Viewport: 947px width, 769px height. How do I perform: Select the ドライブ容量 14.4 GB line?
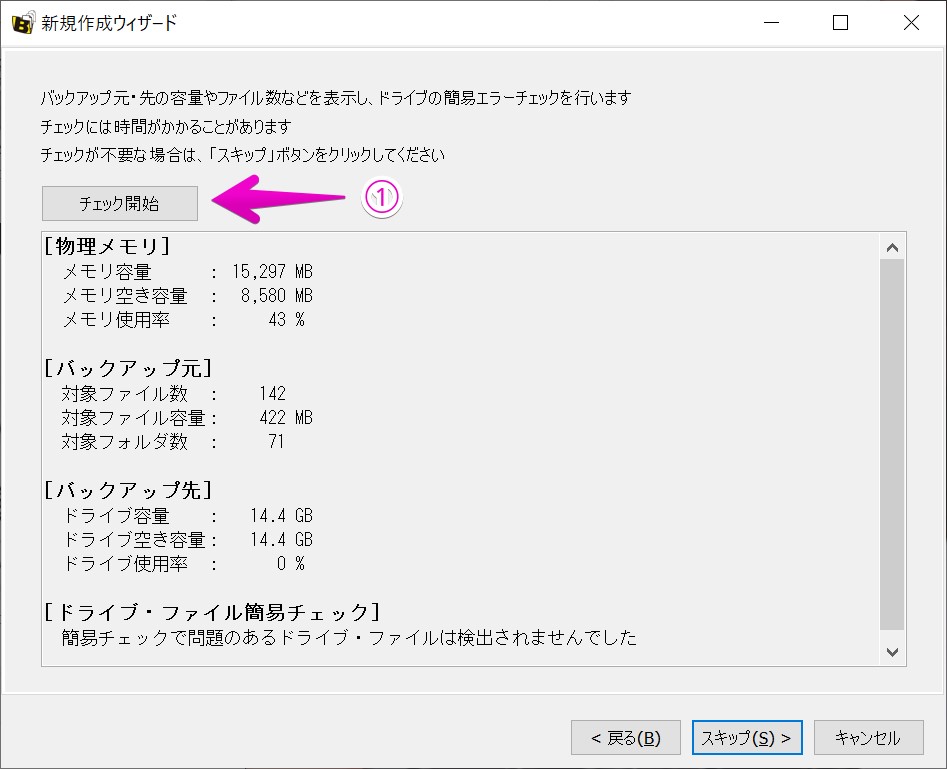pos(188,516)
